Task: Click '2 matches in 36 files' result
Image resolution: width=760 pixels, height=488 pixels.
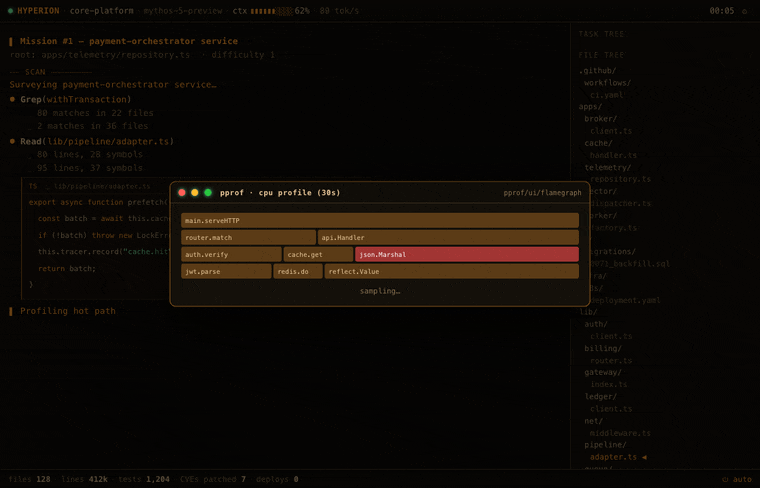Action: coord(93,126)
